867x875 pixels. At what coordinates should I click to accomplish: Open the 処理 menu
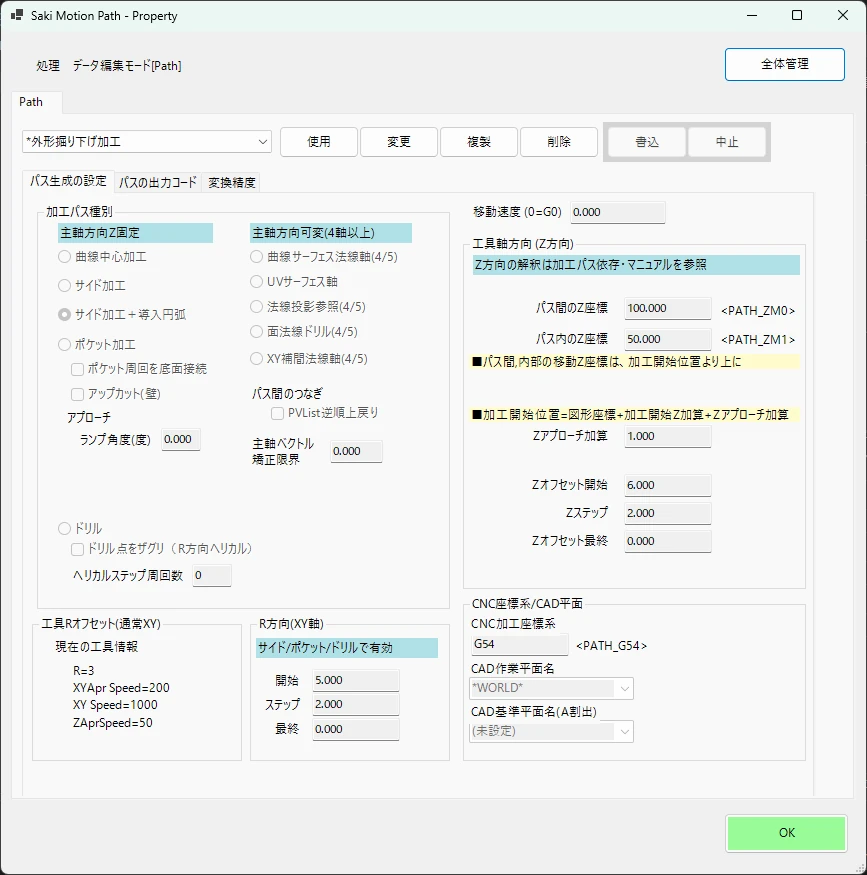tap(48, 66)
